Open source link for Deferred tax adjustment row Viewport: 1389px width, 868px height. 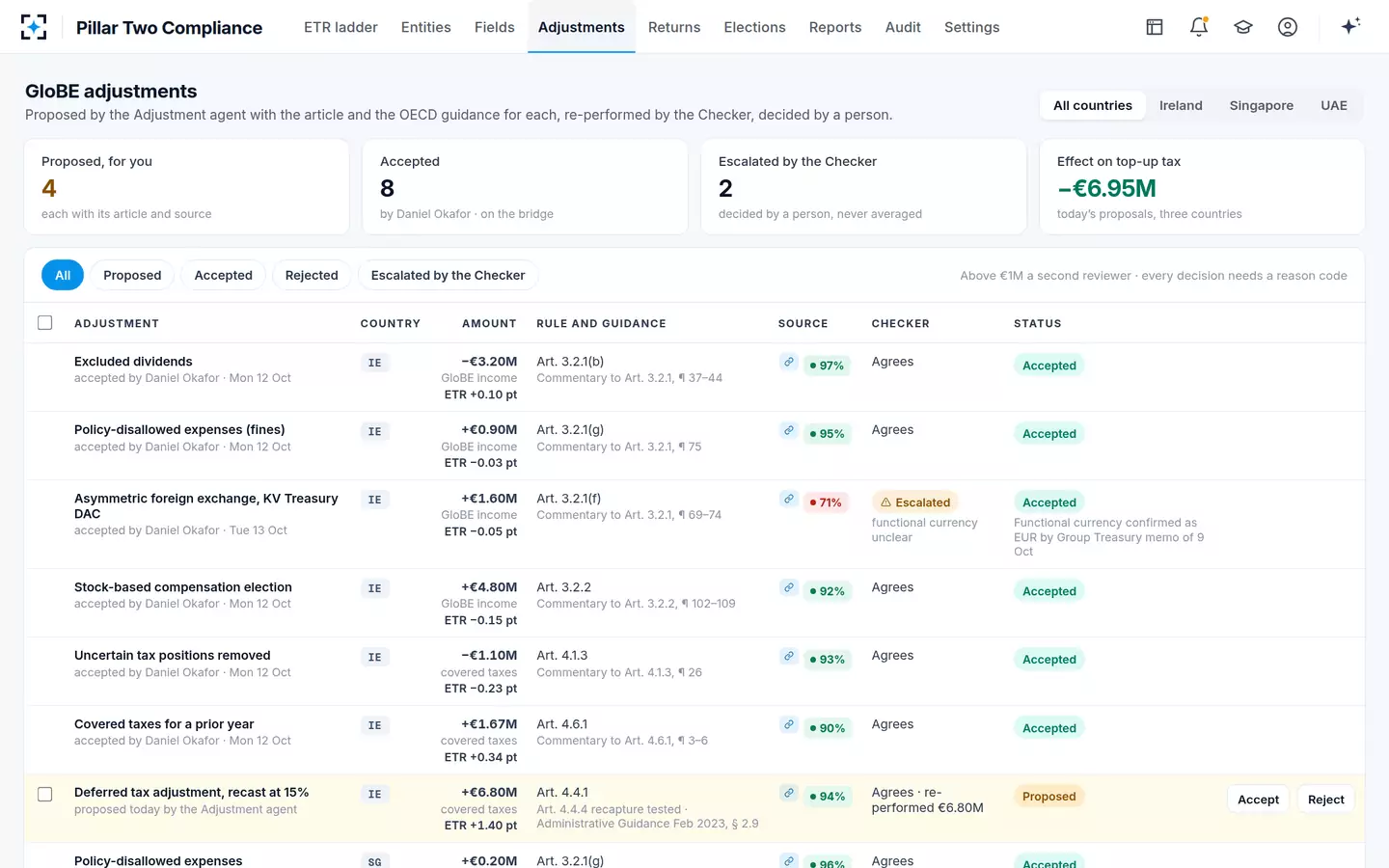point(789,794)
